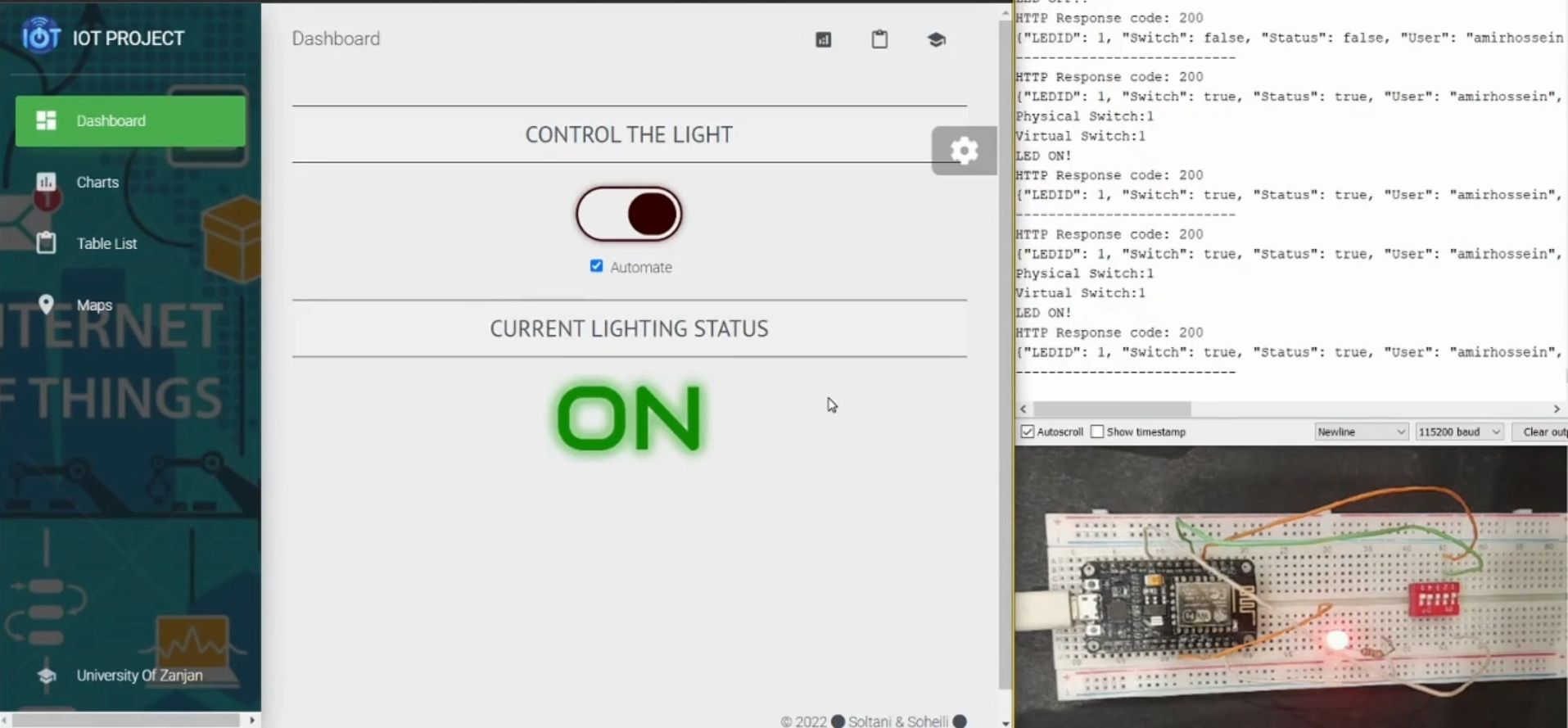
Task: Toggle the light control switch
Action: pyautogui.click(x=629, y=215)
